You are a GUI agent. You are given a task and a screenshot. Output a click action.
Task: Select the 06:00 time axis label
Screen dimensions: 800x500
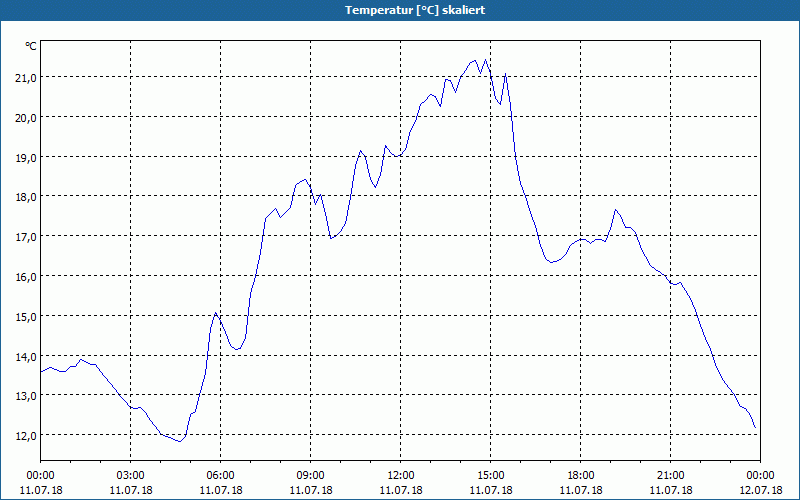pyautogui.click(x=220, y=476)
